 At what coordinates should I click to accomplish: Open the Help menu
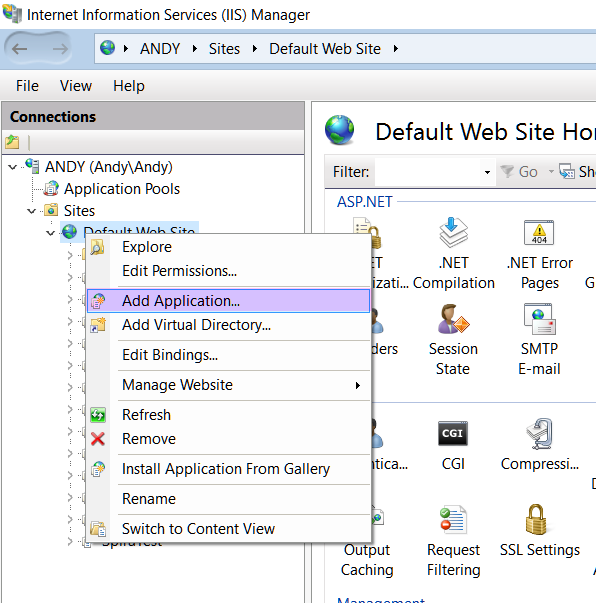(x=129, y=86)
